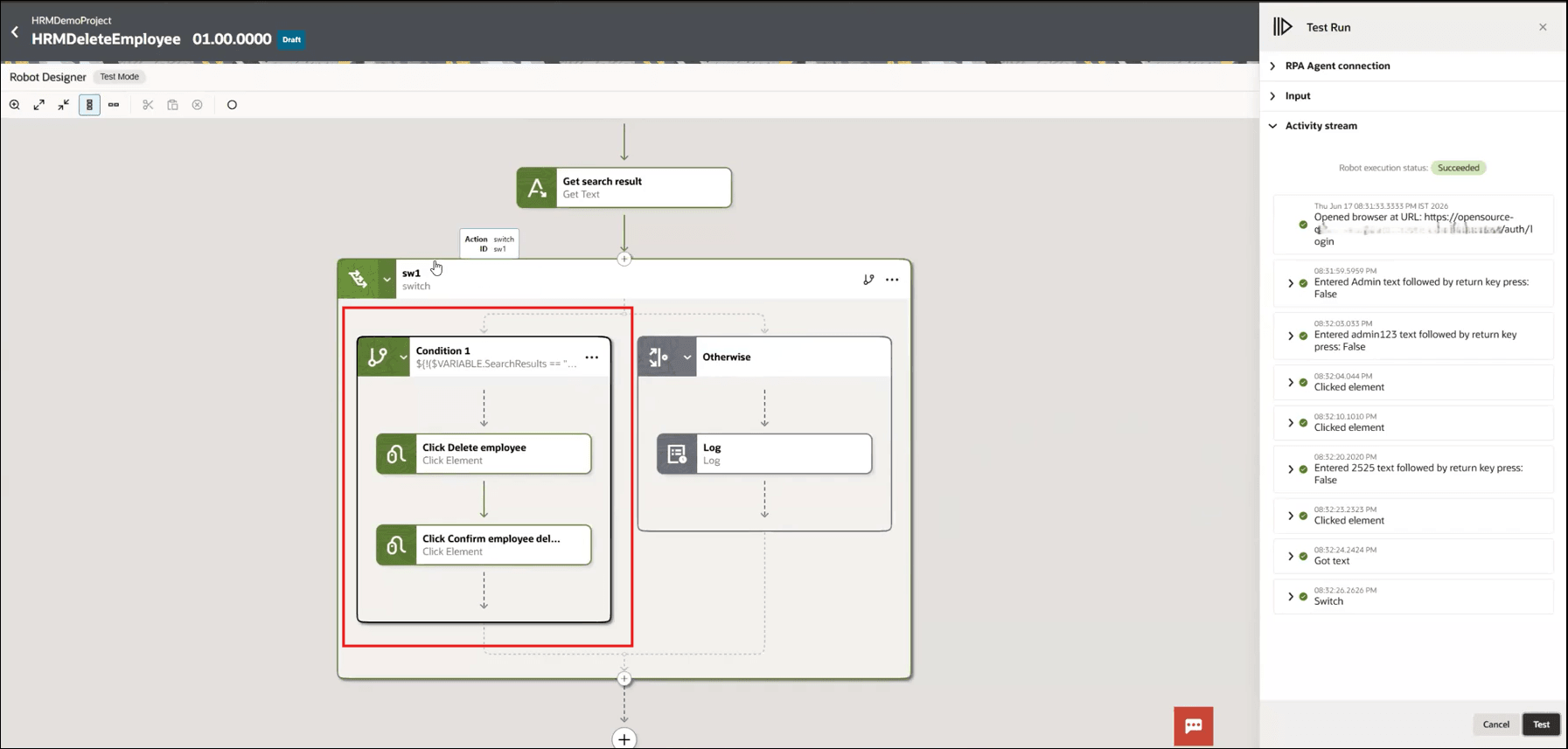The image size is (1568, 749).
Task: Click the Test Run panel play icon
Action: [x=1283, y=27]
